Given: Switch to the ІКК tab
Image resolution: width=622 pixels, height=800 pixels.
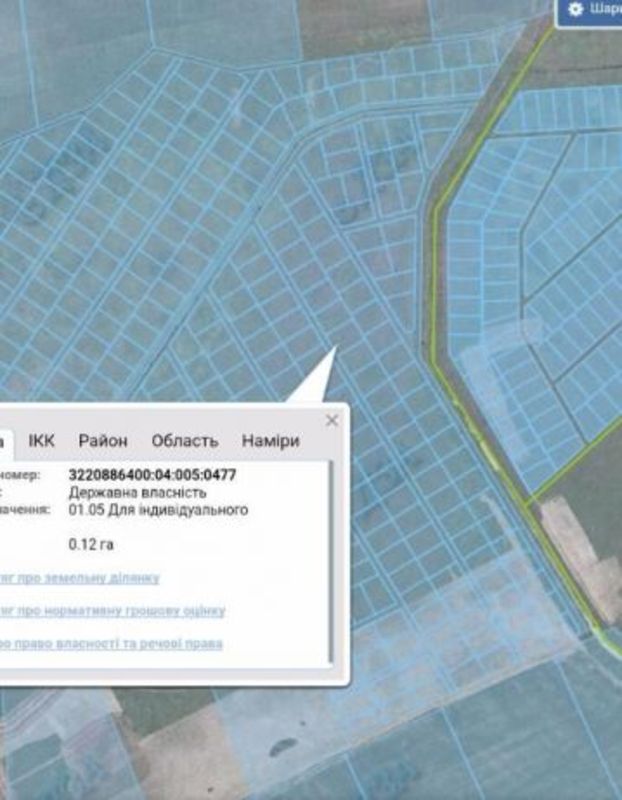Looking at the screenshot, I should tap(42, 441).
